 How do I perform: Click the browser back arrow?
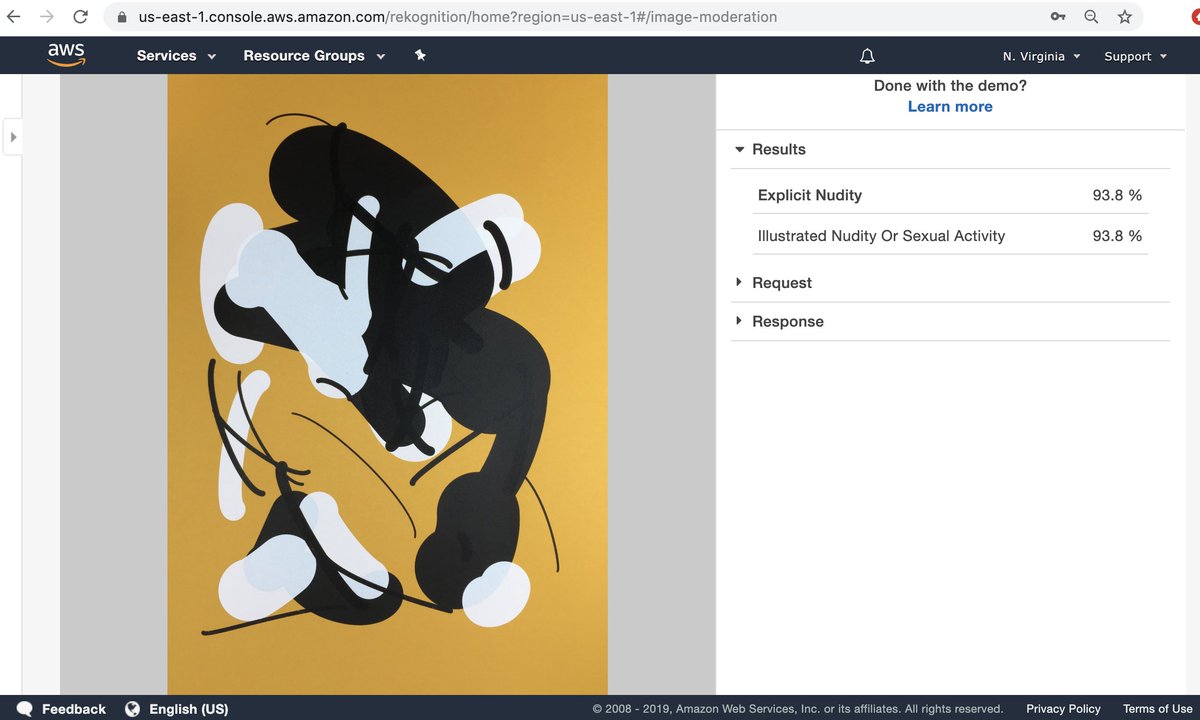tap(14, 17)
